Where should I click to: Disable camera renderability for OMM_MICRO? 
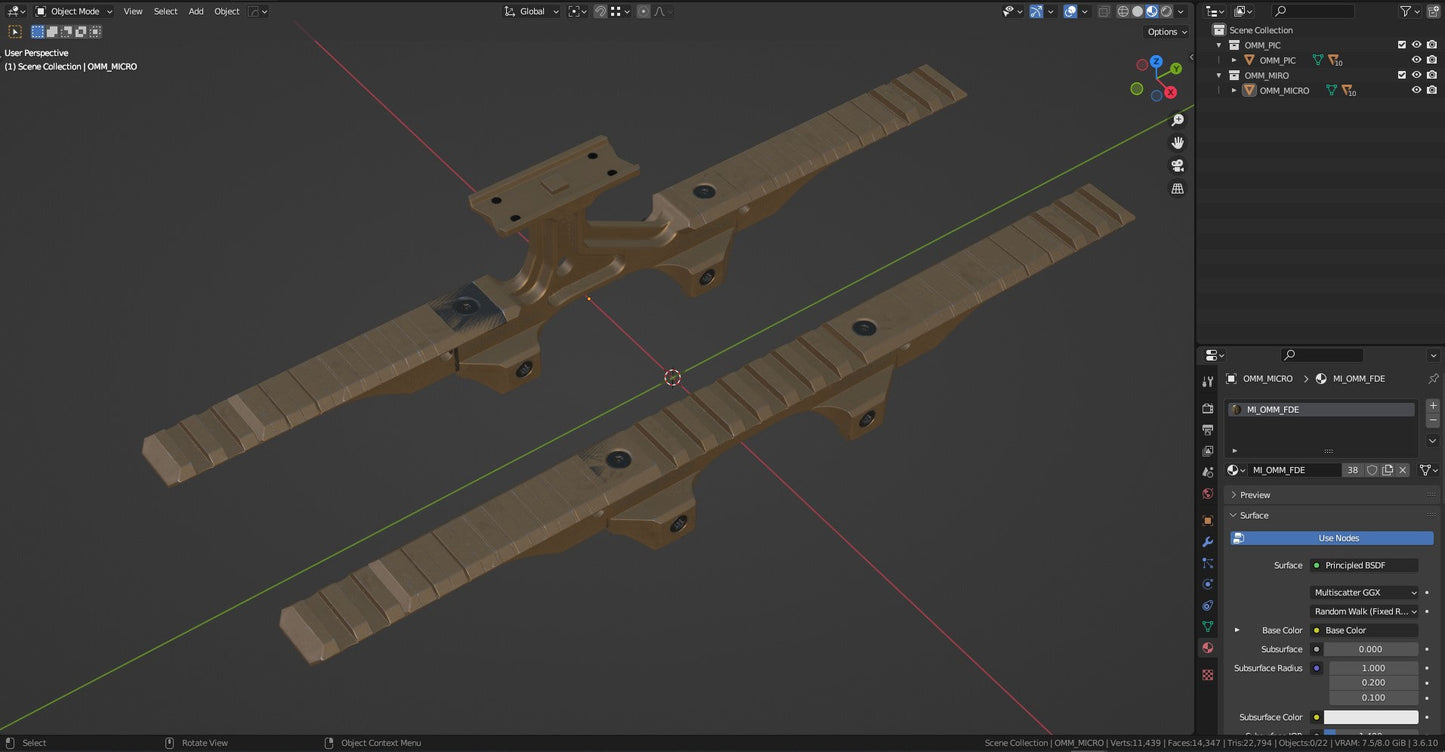point(1430,89)
